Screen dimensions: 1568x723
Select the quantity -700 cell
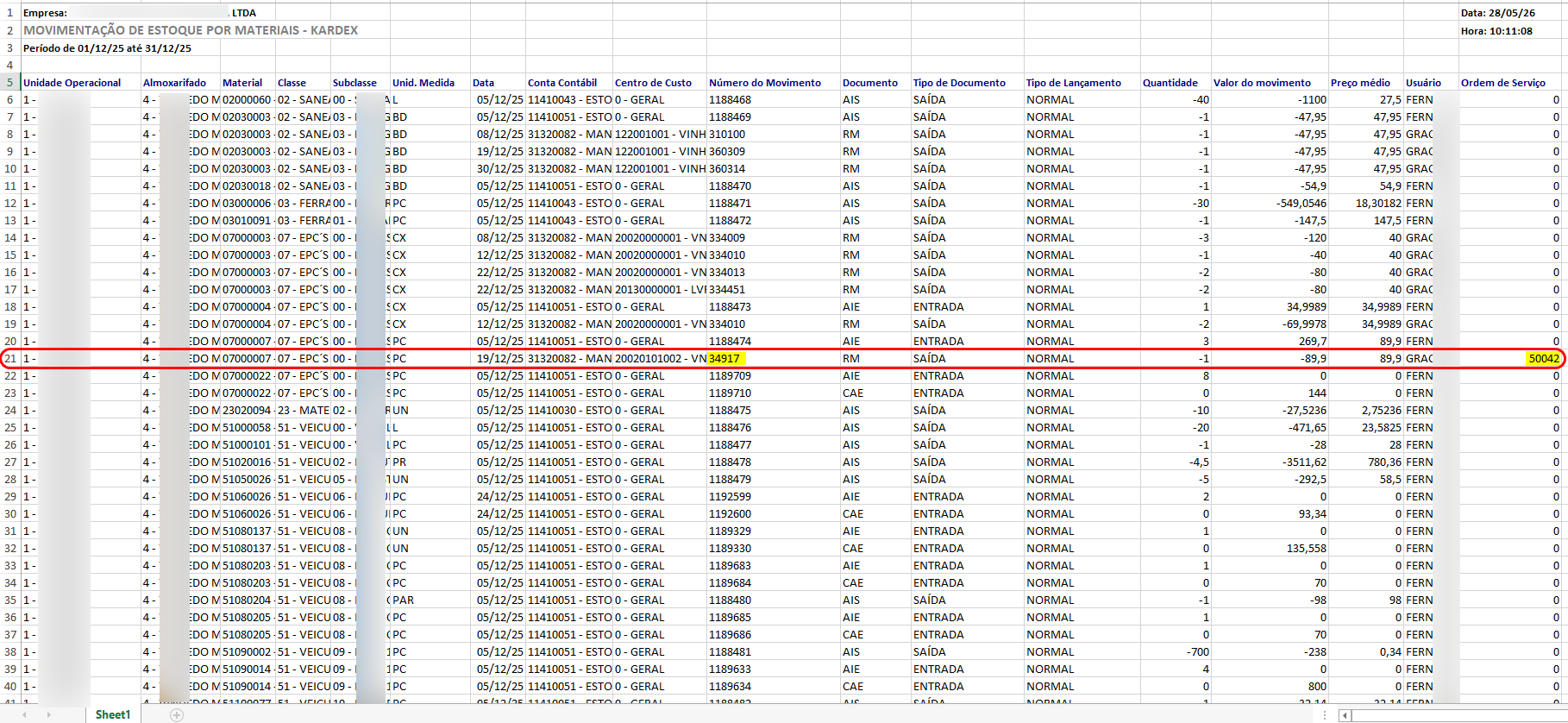point(1196,652)
